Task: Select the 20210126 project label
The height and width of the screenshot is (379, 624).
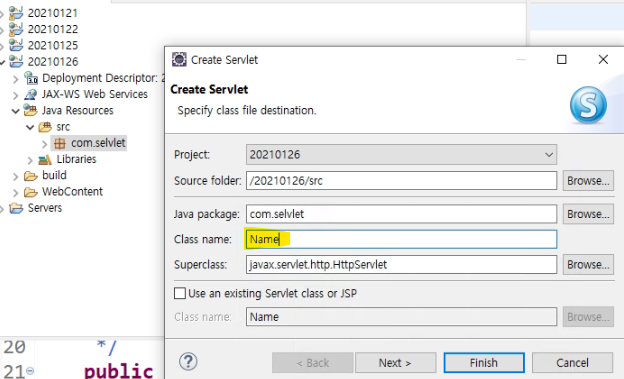Action: [x=53, y=62]
